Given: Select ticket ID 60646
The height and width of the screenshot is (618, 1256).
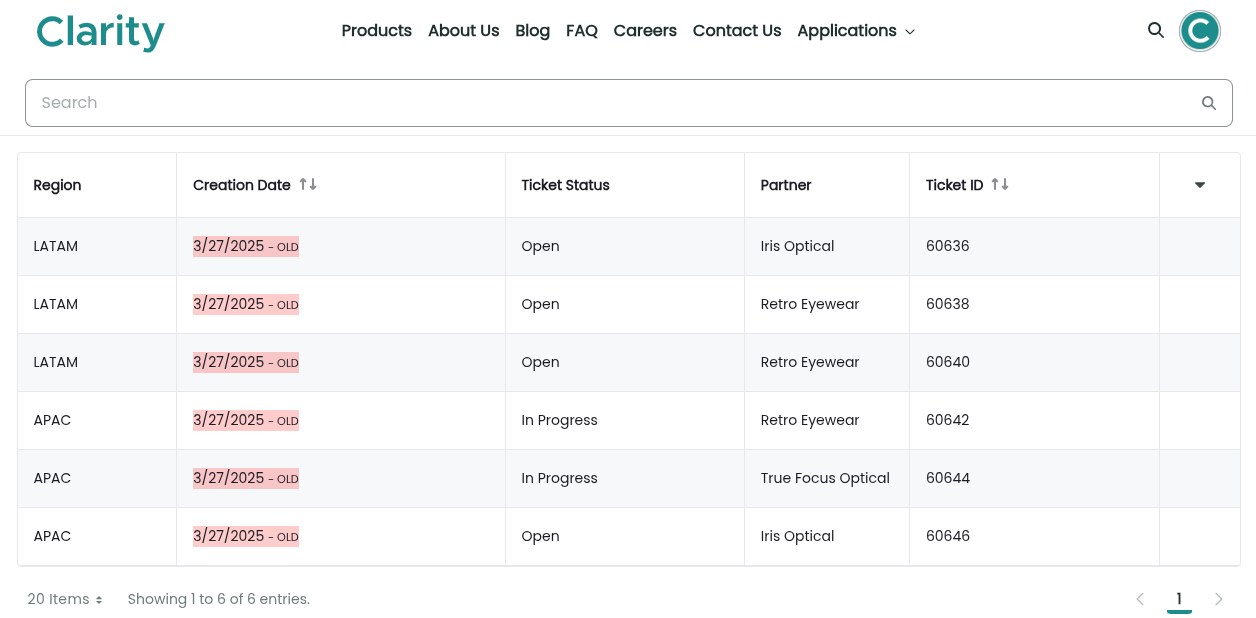Looking at the screenshot, I should (x=948, y=536).
